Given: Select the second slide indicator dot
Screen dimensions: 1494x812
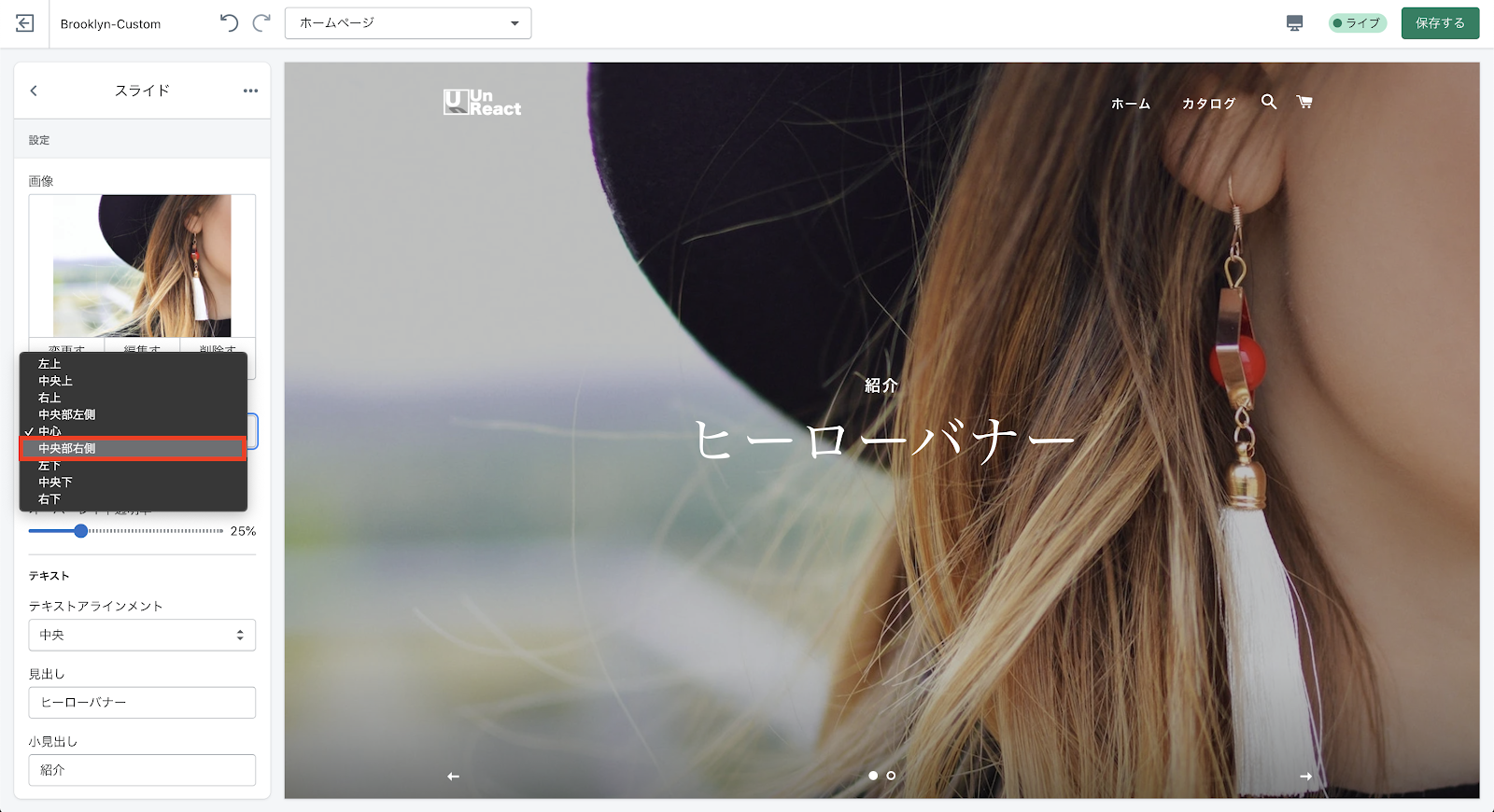Looking at the screenshot, I should coord(891,776).
